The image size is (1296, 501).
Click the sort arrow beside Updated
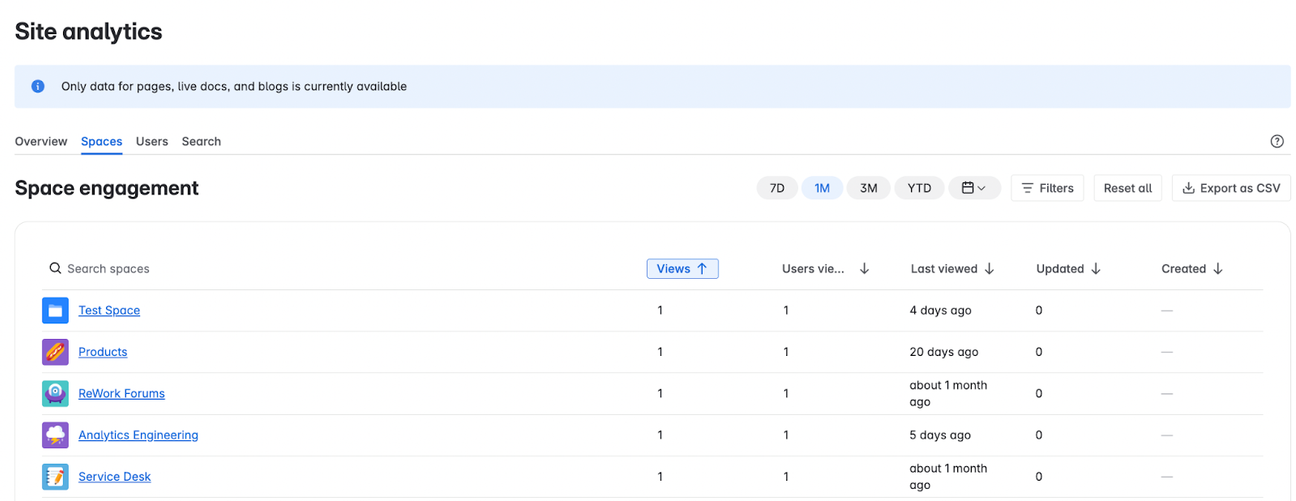(x=1095, y=268)
